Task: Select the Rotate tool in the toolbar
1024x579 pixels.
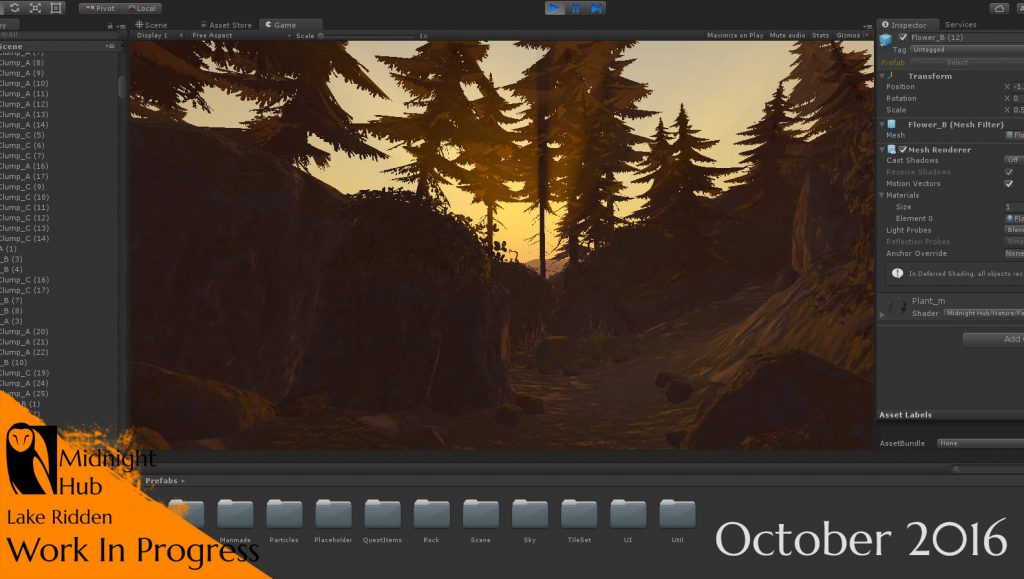Action: (14, 8)
